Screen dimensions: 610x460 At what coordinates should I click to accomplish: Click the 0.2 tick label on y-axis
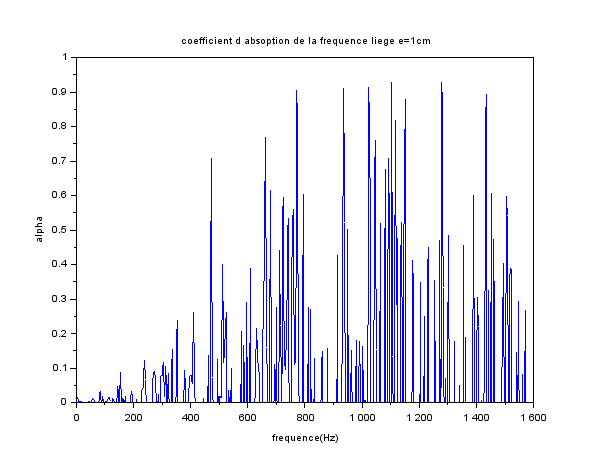point(62,334)
